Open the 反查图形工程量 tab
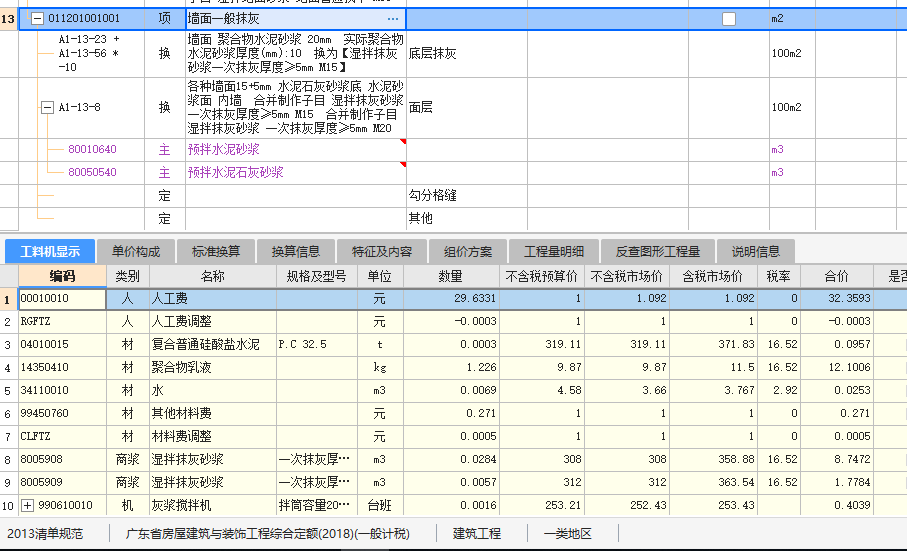 pos(658,252)
